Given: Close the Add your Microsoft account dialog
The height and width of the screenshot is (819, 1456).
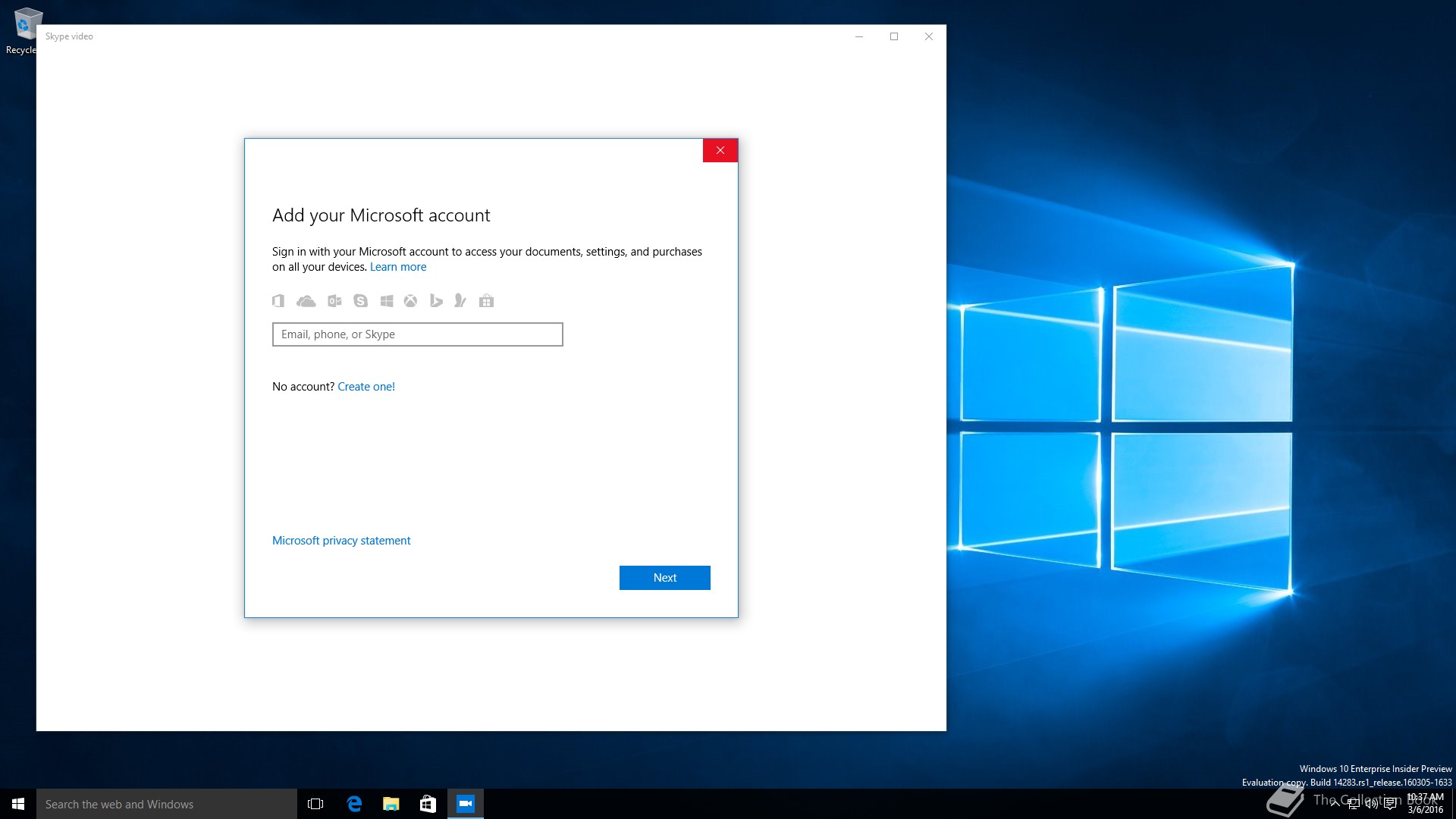Looking at the screenshot, I should [x=720, y=150].
